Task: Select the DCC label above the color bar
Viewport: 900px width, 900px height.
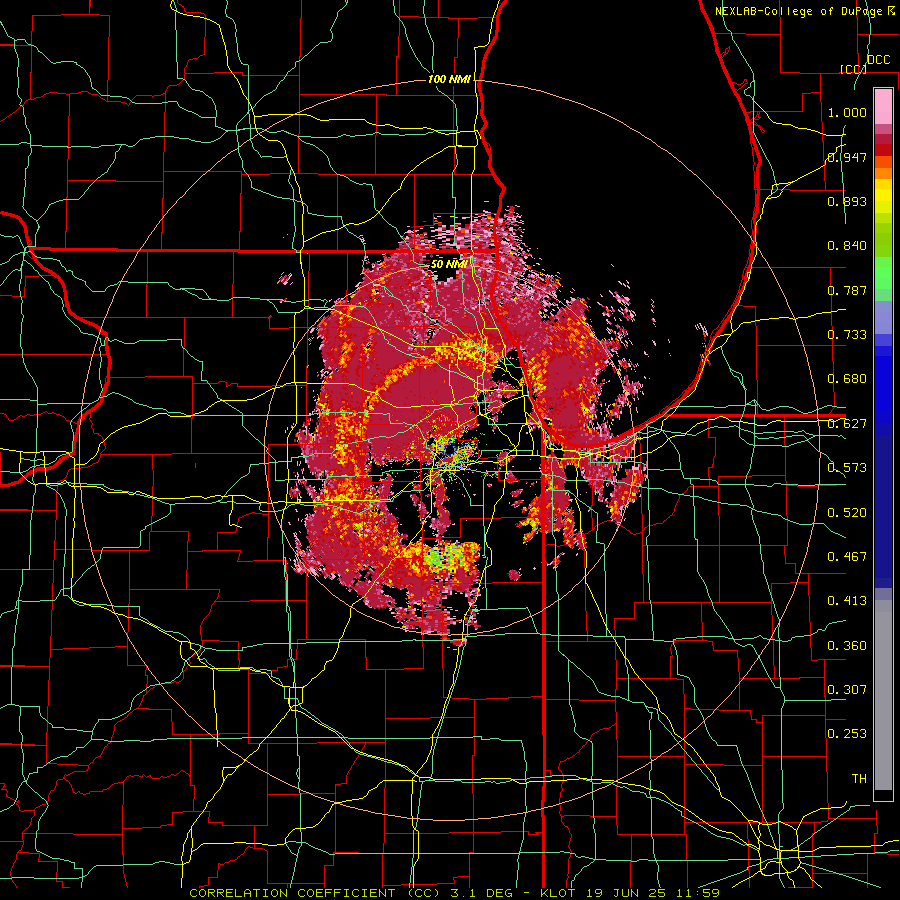Action: click(x=878, y=60)
